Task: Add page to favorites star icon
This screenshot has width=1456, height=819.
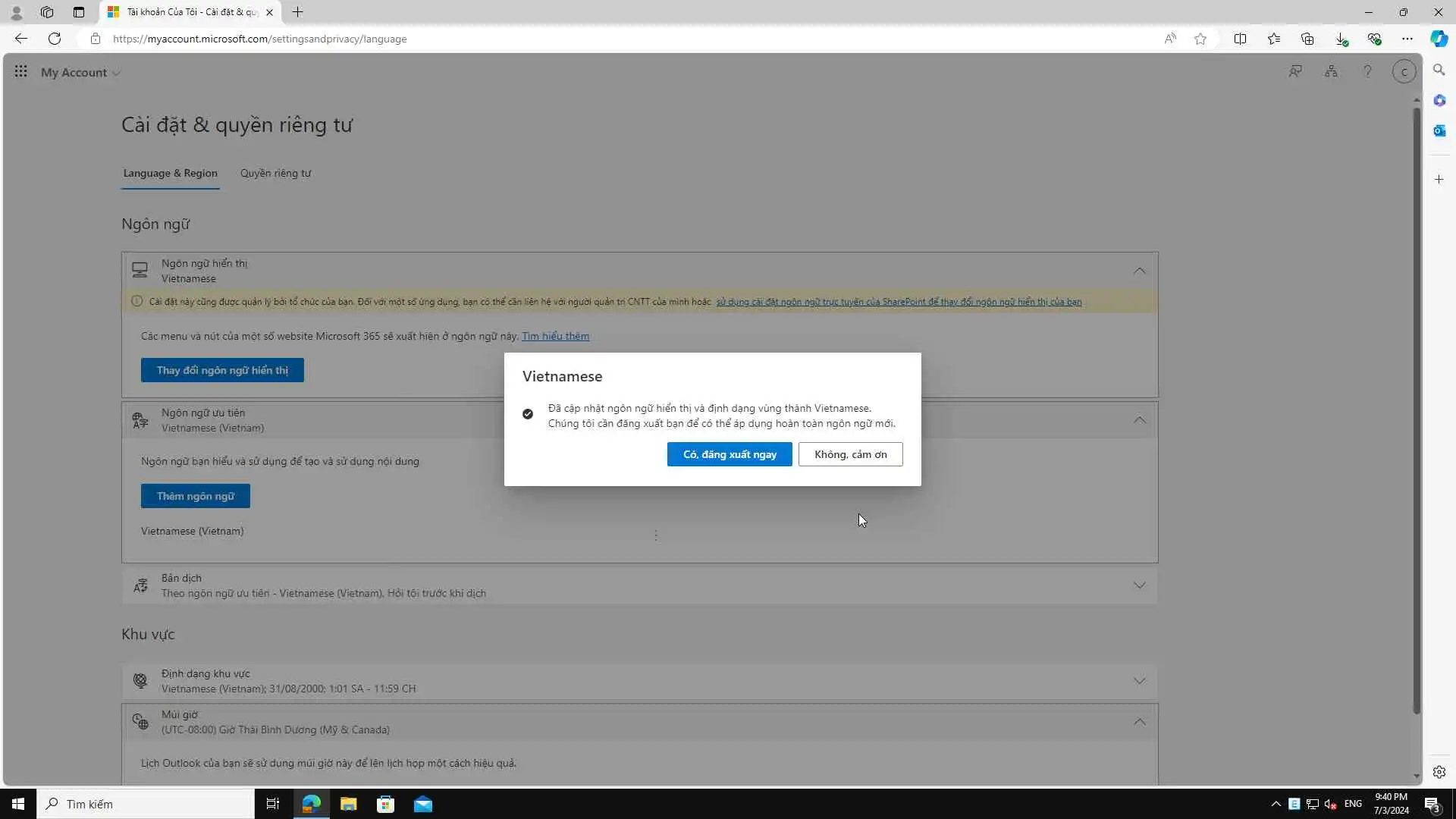Action: point(1200,39)
